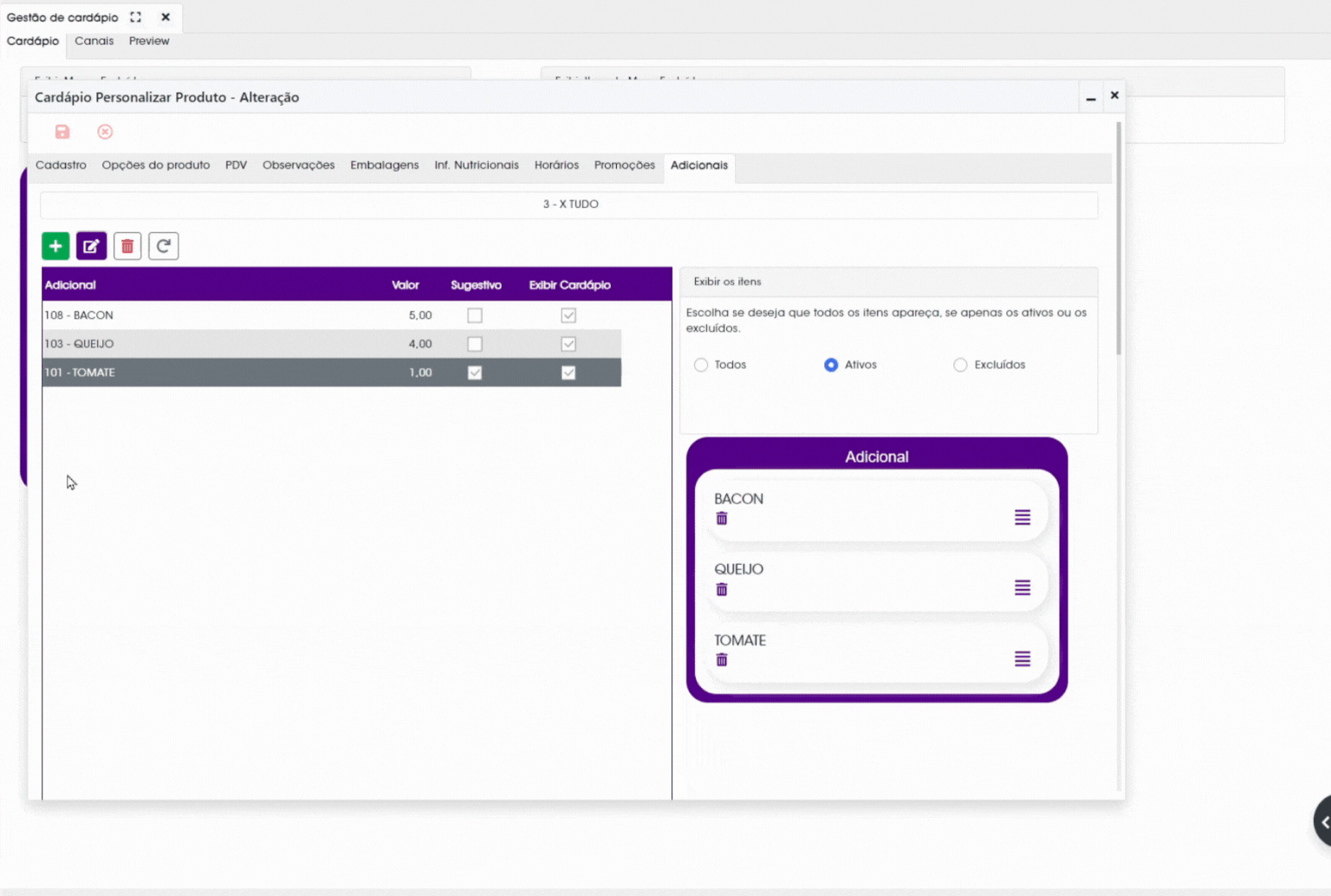This screenshot has height=896, width=1331.
Task: Open the Opções do produto tab
Action: pos(156,165)
